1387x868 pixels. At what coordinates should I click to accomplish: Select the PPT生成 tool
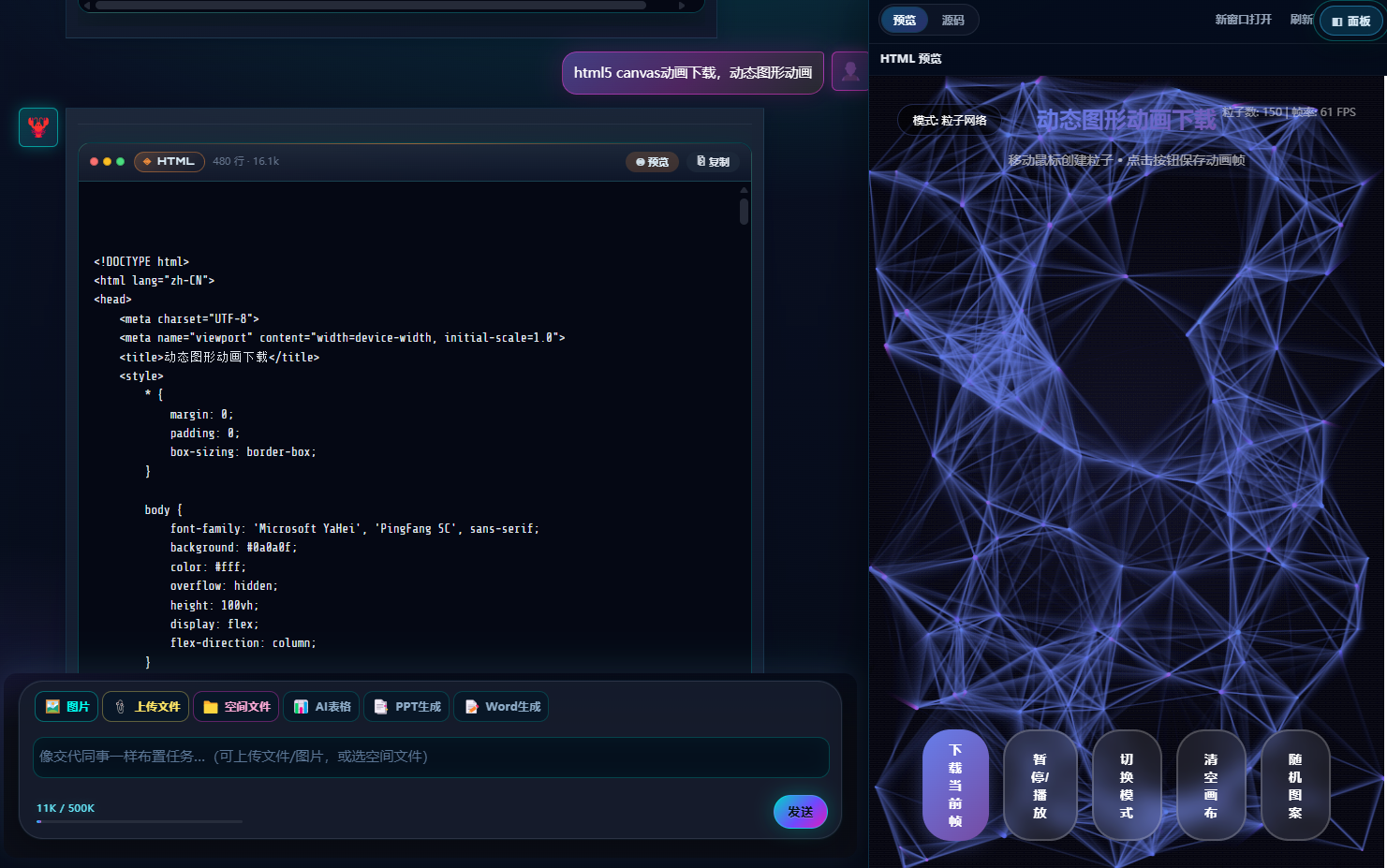(x=406, y=707)
